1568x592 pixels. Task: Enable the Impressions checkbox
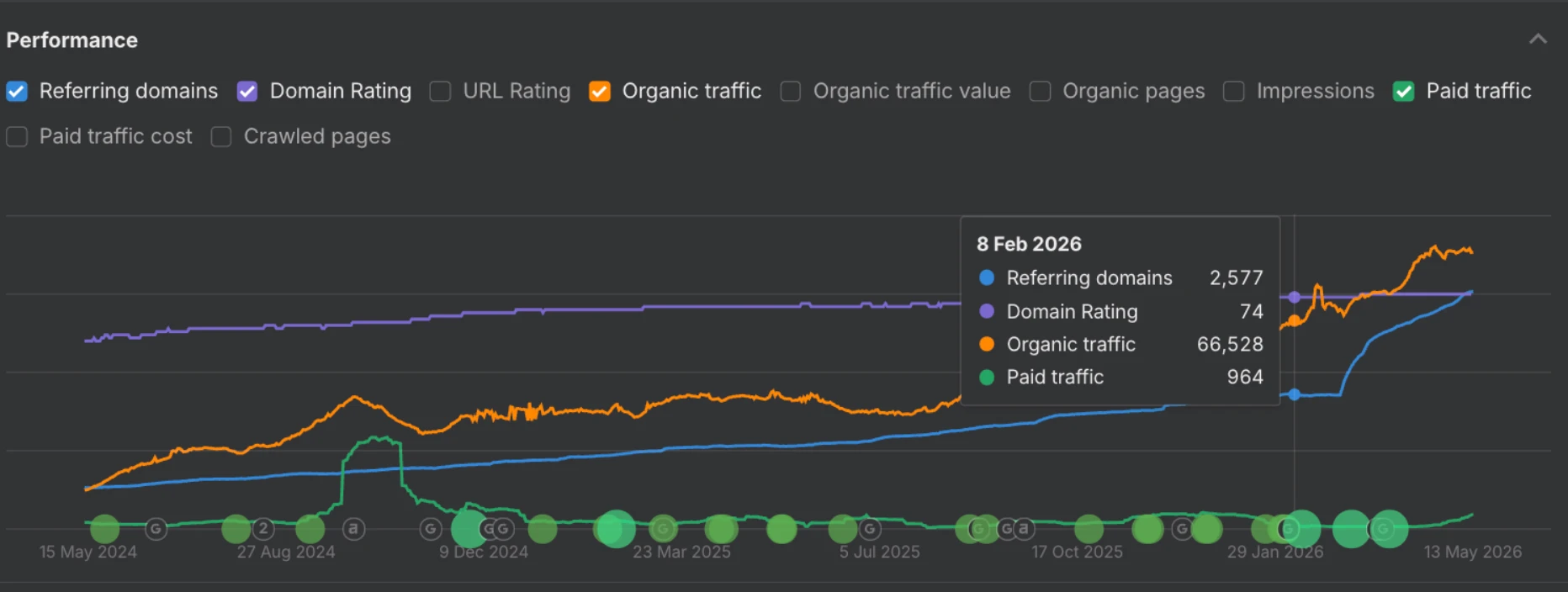pos(1234,92)
